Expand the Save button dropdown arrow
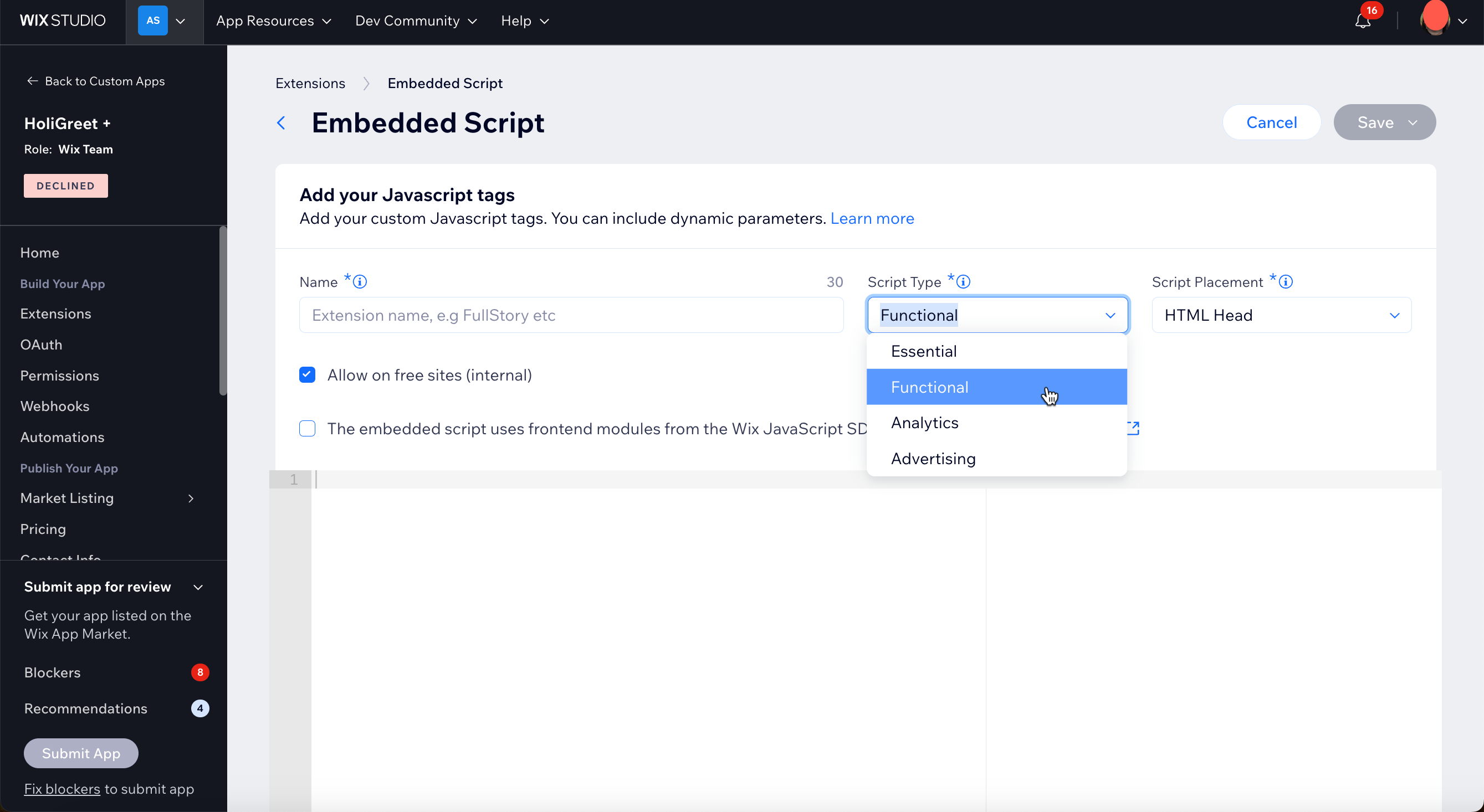This screenshot has width=1484, height=812. coord(1412,122)
